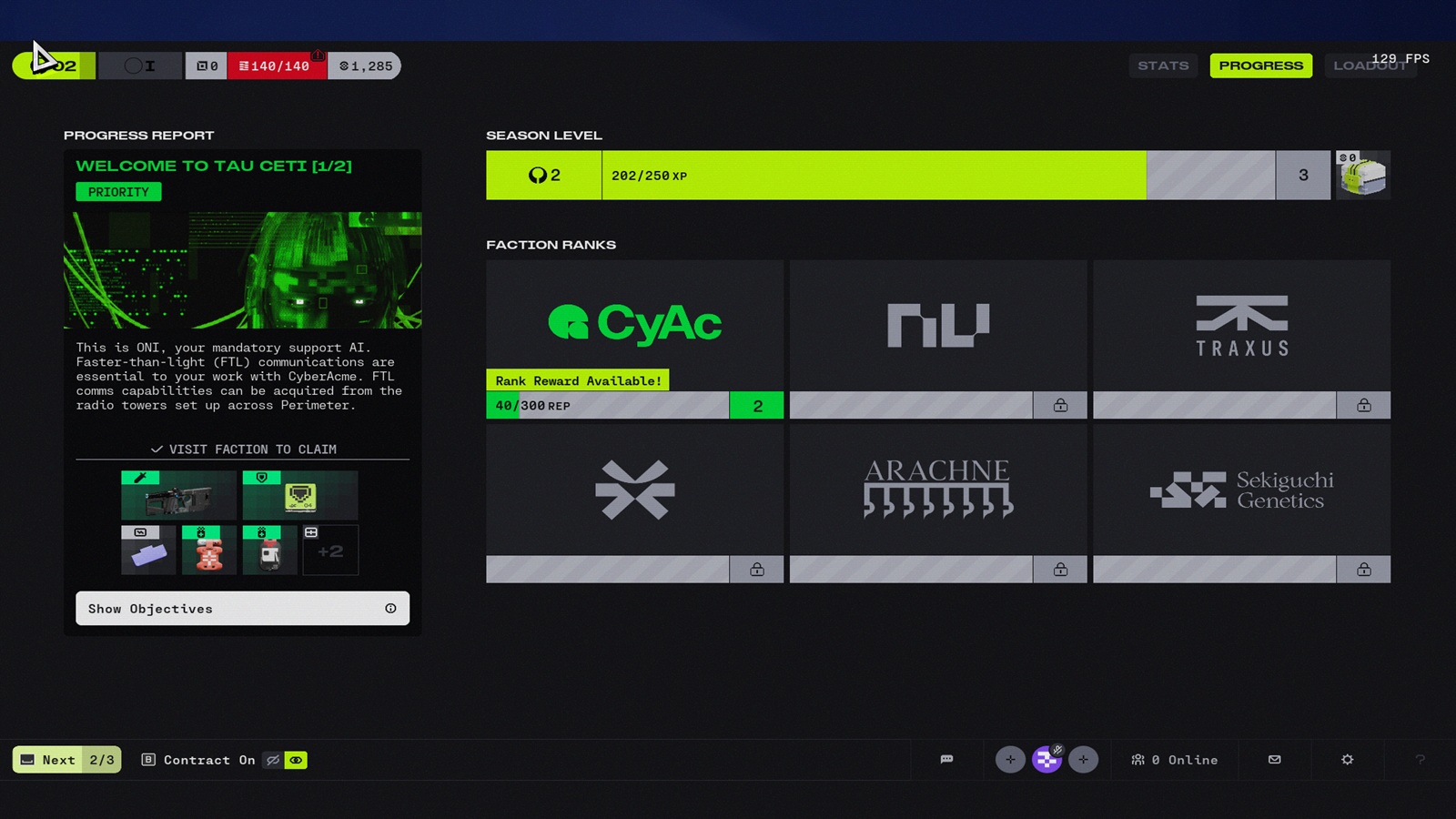Viewport: 1456px width, 819px height.
Task: Click the 1,285 credits counter
Action: (x=365, y=66)
